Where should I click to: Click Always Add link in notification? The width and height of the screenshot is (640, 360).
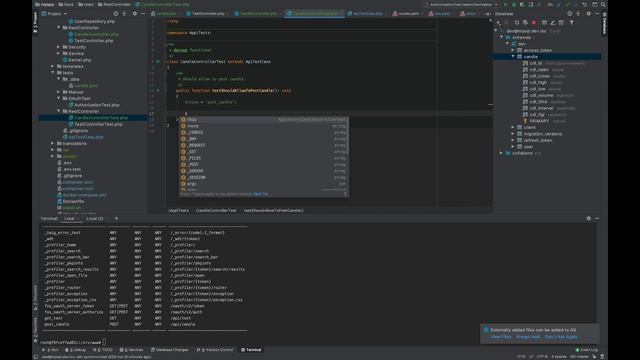[528, 337]
